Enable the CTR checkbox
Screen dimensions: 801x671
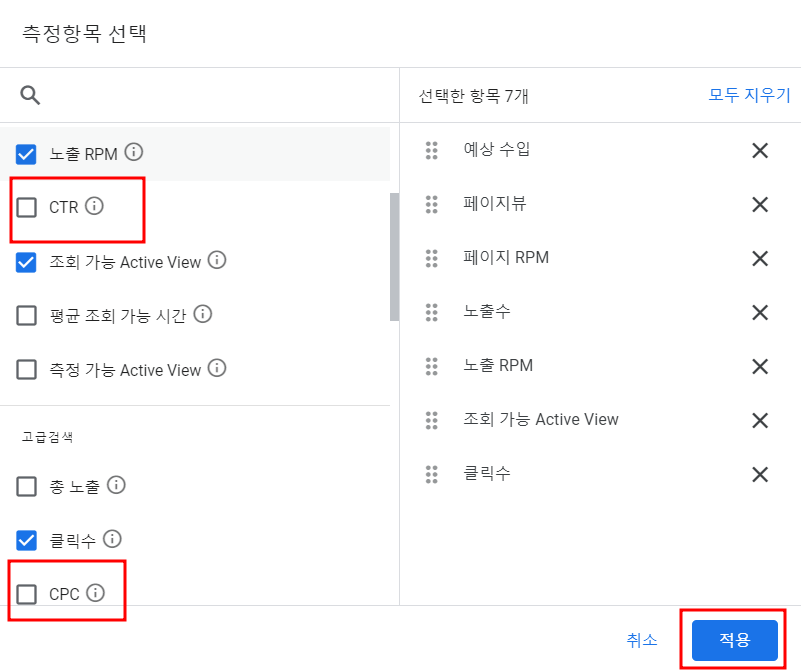(25, 204)
